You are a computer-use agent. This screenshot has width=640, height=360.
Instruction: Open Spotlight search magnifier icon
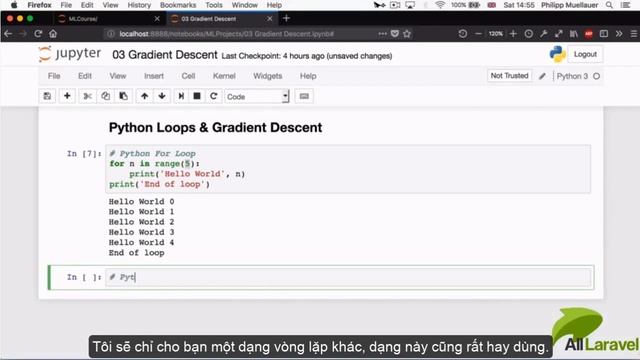click(x=609, y=5)
